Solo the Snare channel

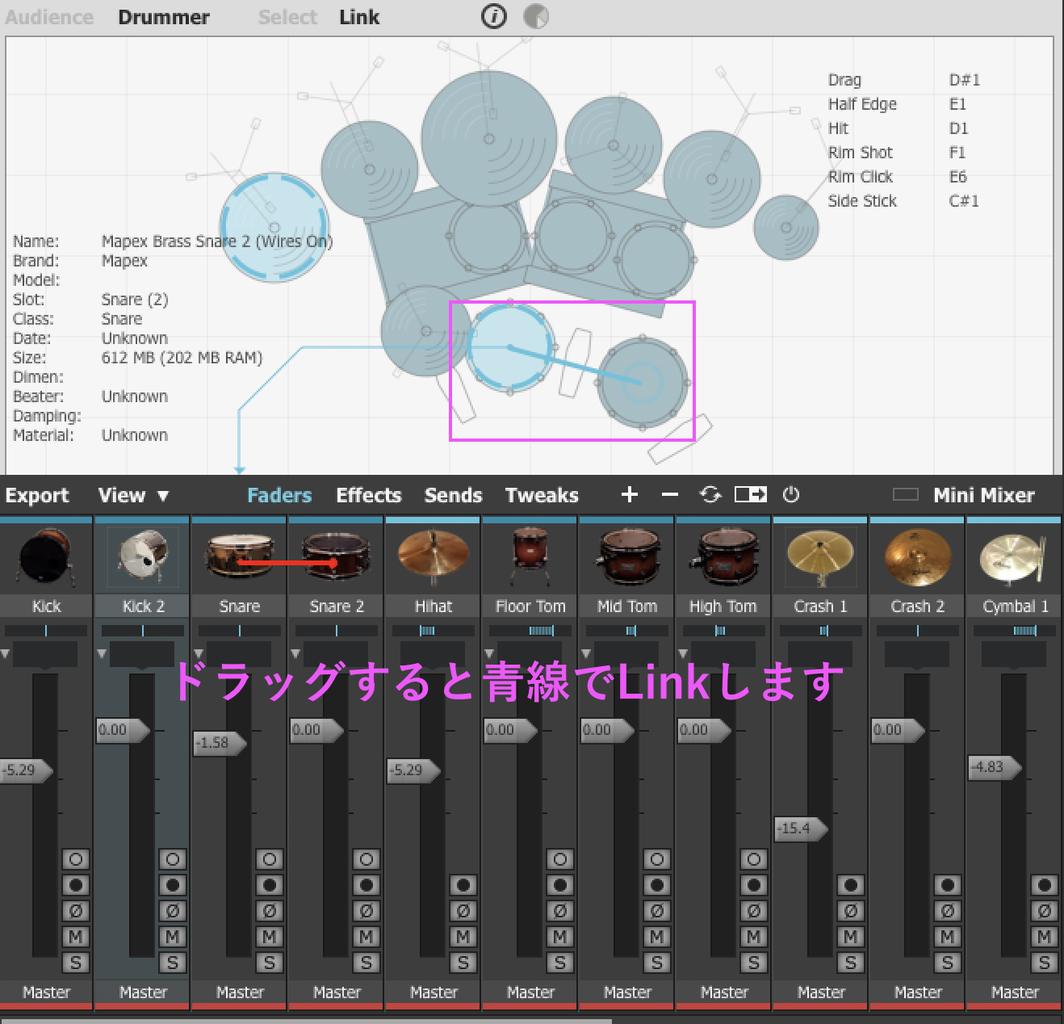pos(269,962)
